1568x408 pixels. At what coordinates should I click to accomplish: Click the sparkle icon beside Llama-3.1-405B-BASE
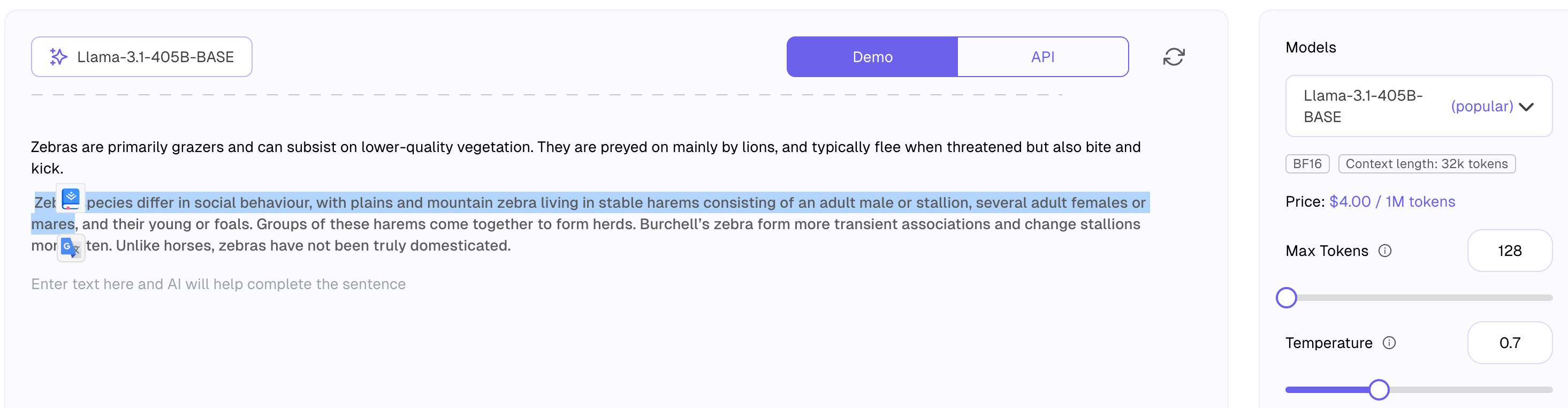click(58, 57)
